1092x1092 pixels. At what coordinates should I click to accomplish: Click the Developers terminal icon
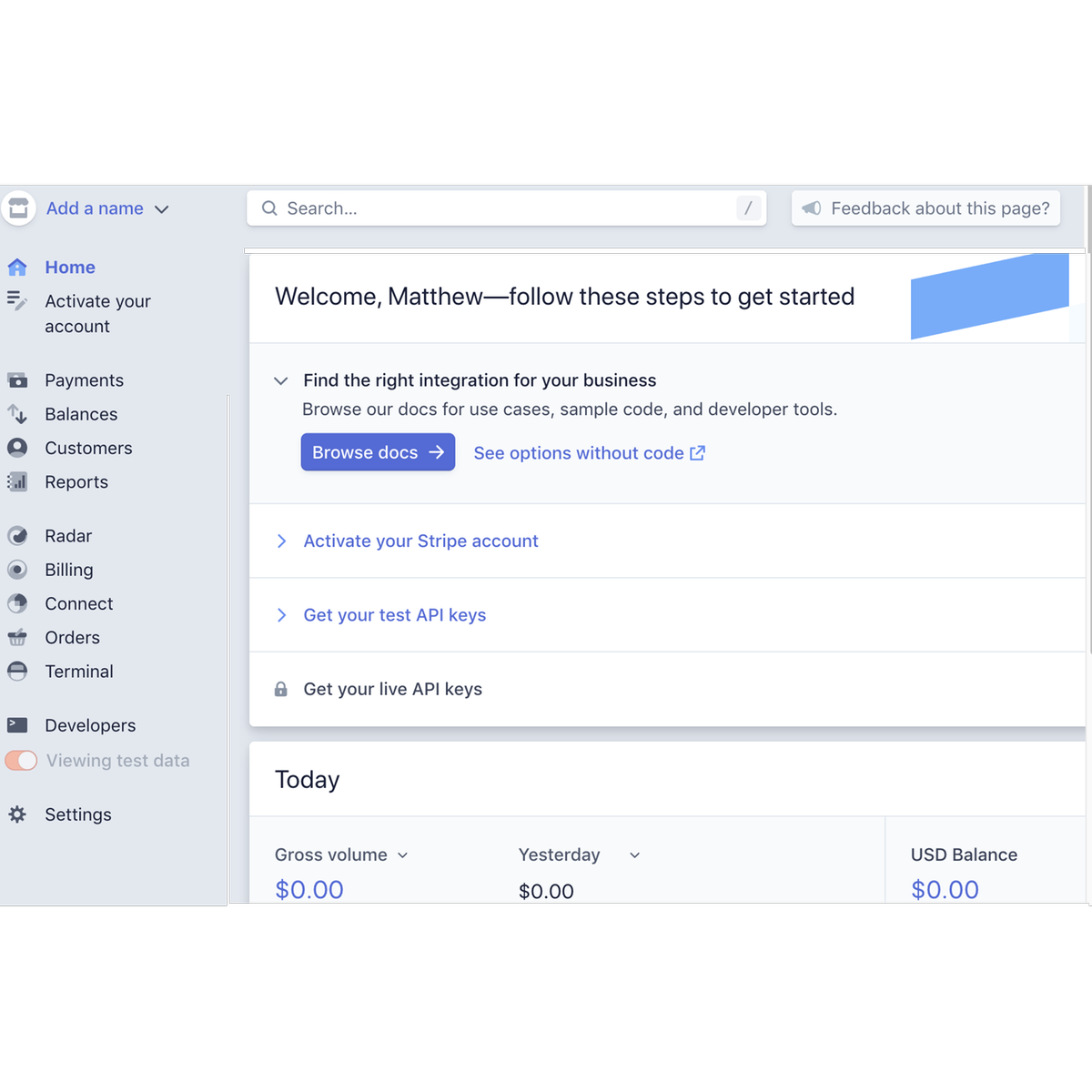[17, 725]
